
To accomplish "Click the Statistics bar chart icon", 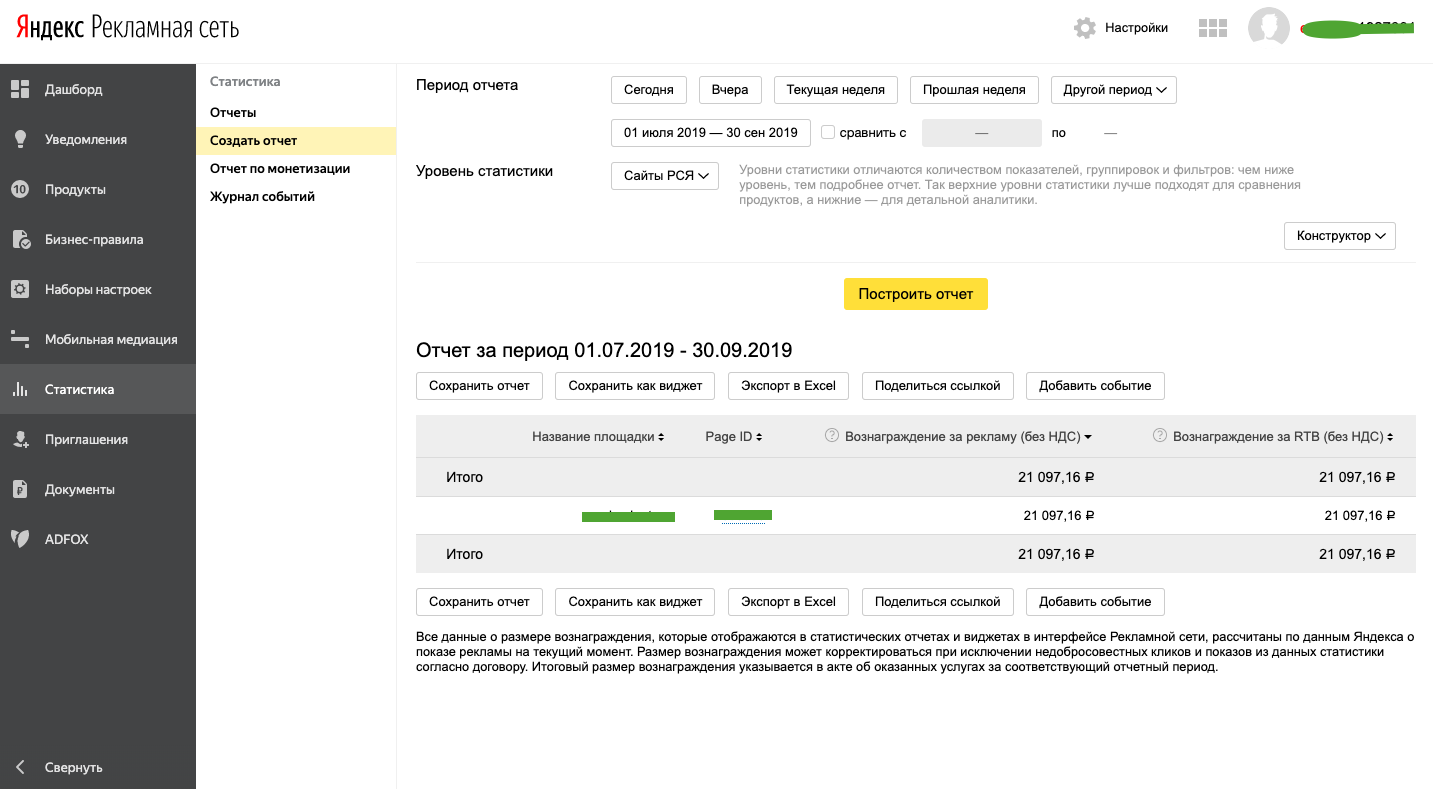I will click(20, 389).
